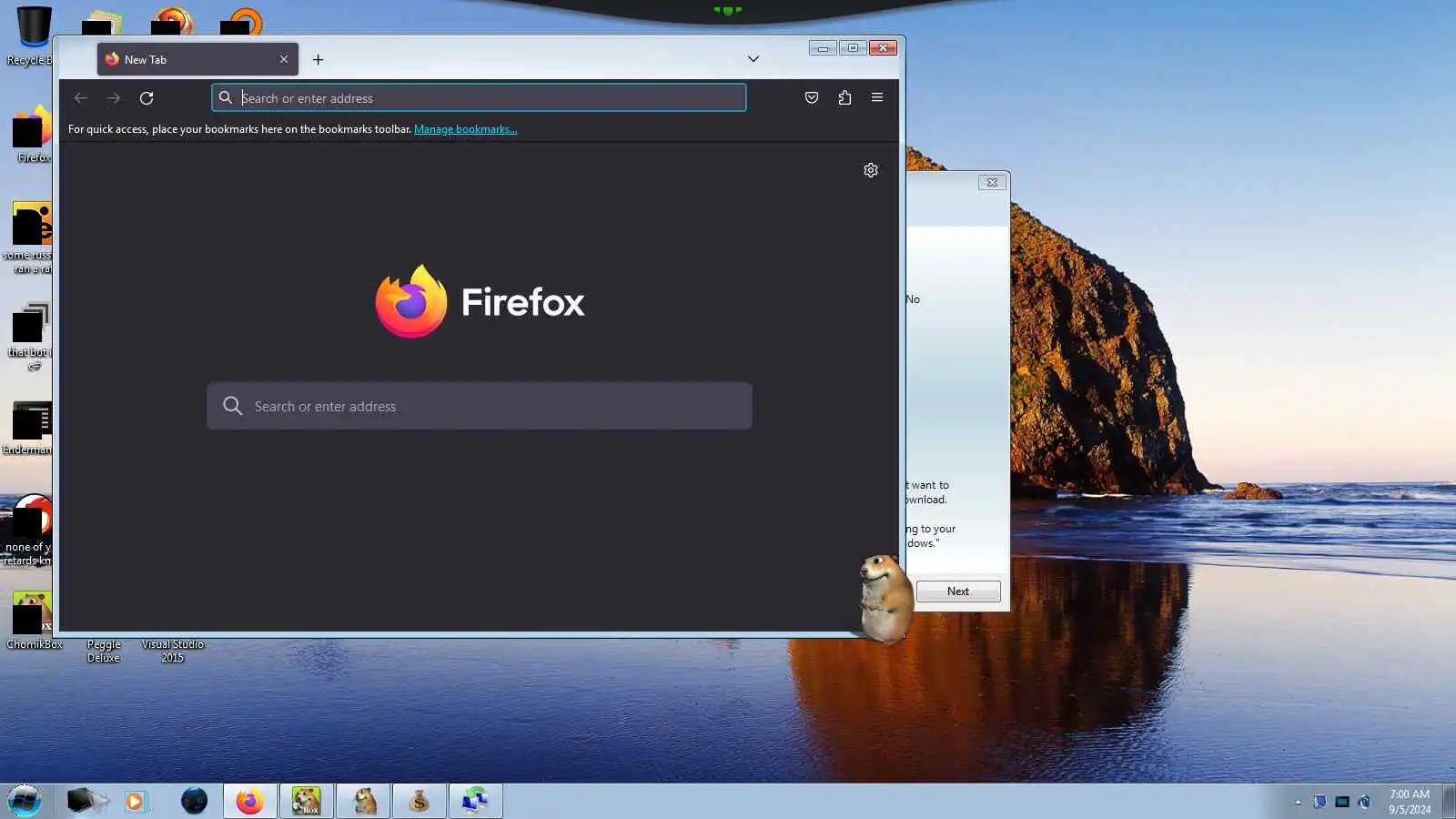1456x819 pixels.
Task: Open the money bag app on the taskbar
Action: coord(420,801)
